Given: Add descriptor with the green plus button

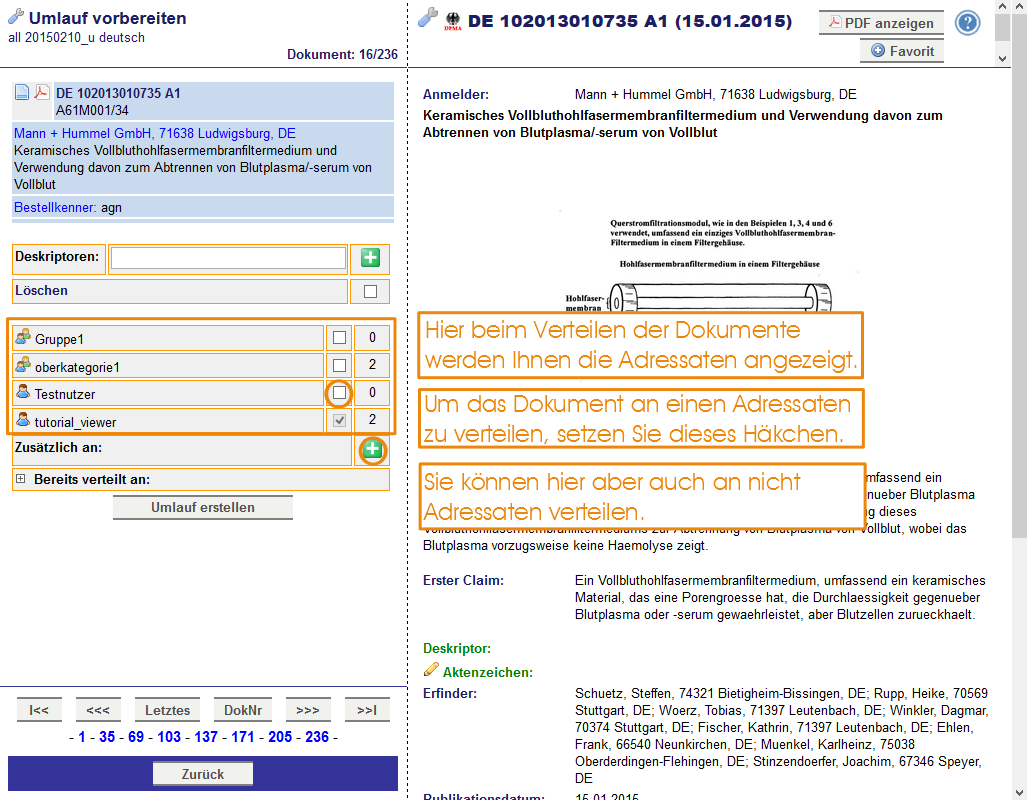Looking at the screenshot, I should pyautogui.click(x=370, y=258).
